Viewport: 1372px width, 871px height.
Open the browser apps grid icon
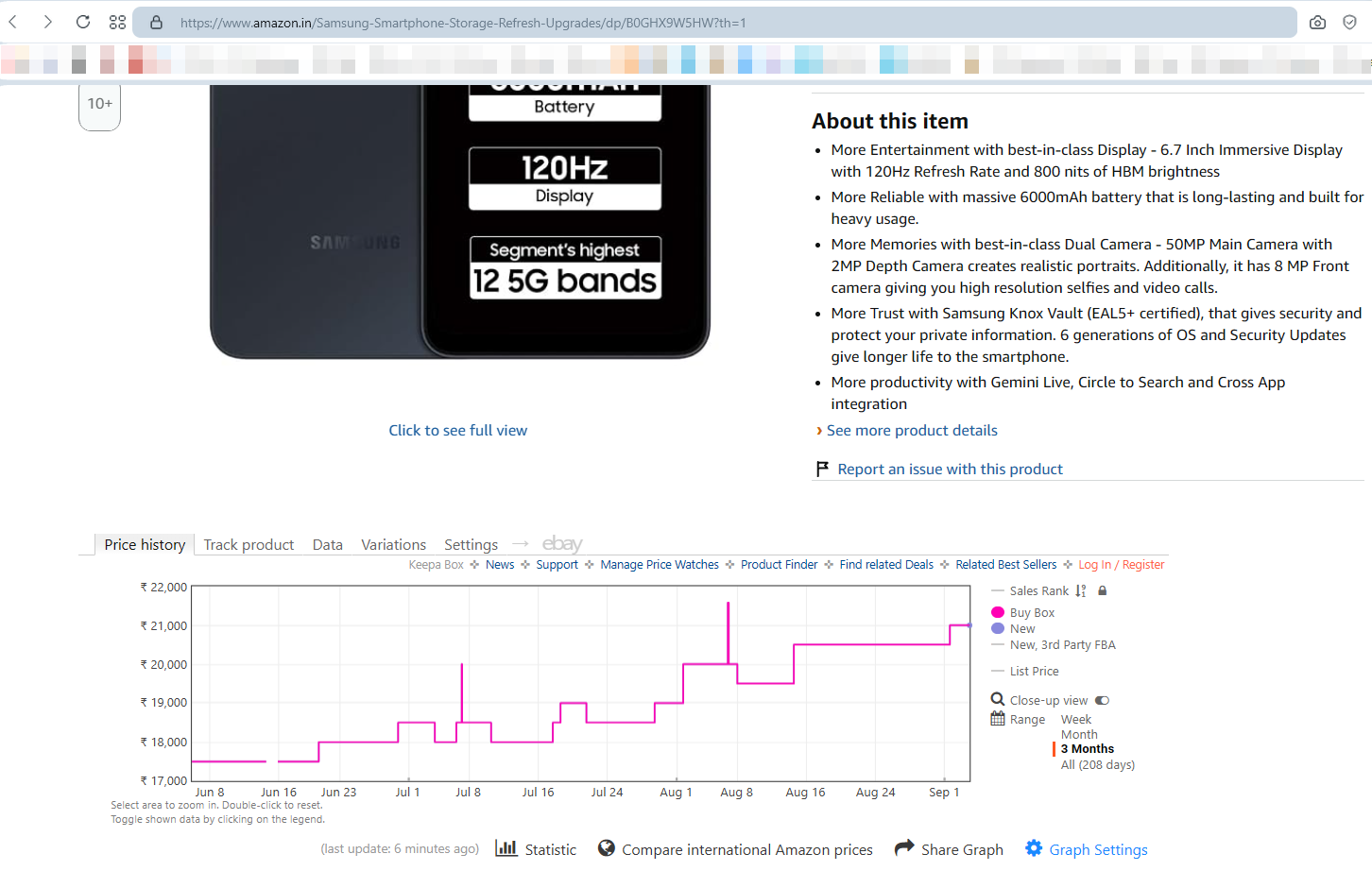(x=117, y=22)
